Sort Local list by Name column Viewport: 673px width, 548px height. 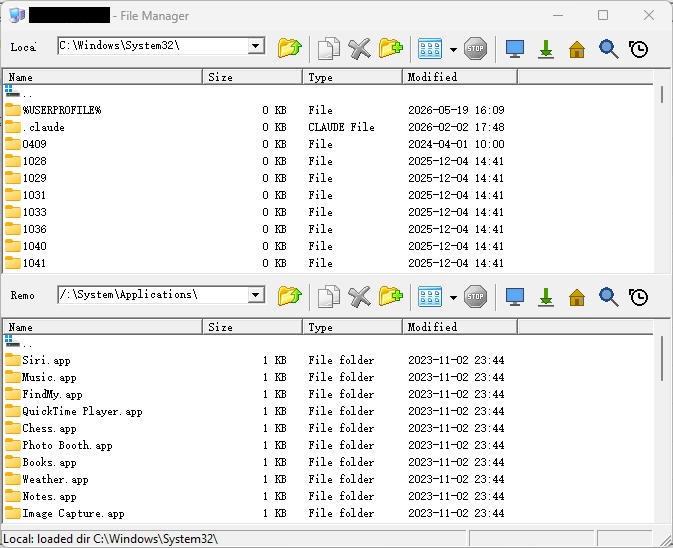click(x=103, y=77)
